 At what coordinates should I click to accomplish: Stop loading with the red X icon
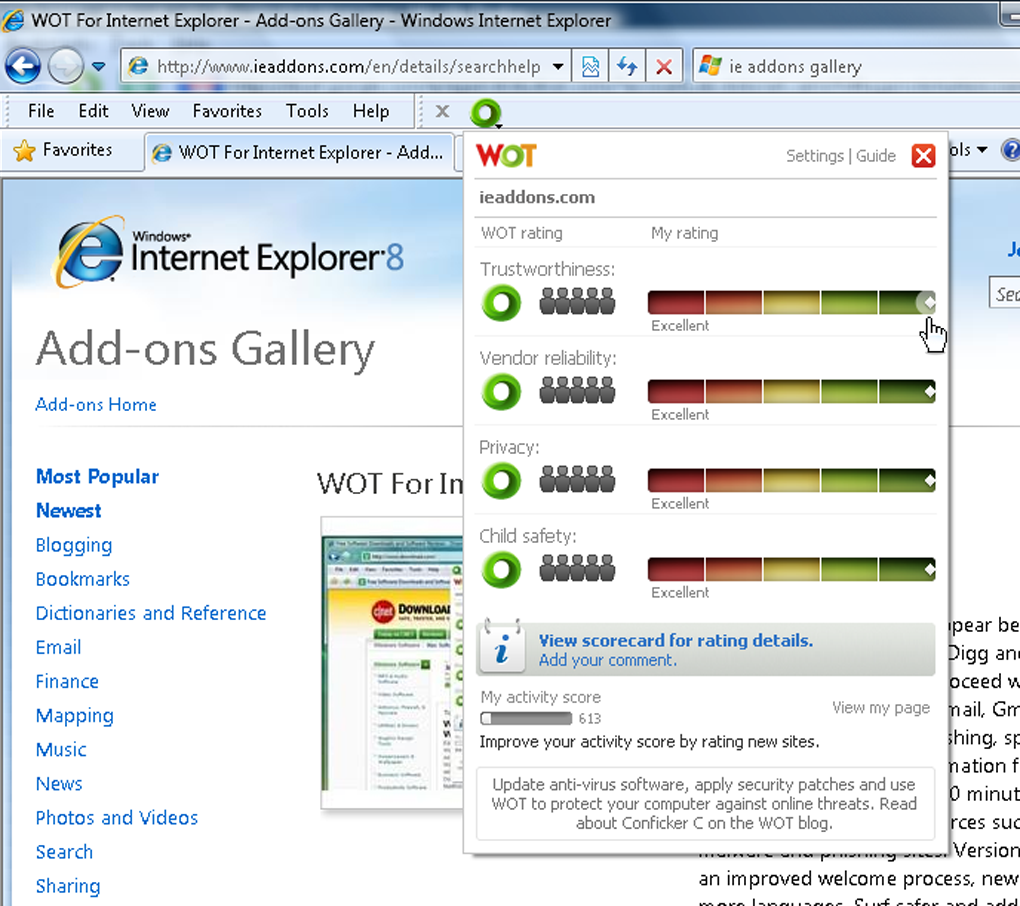664,66
